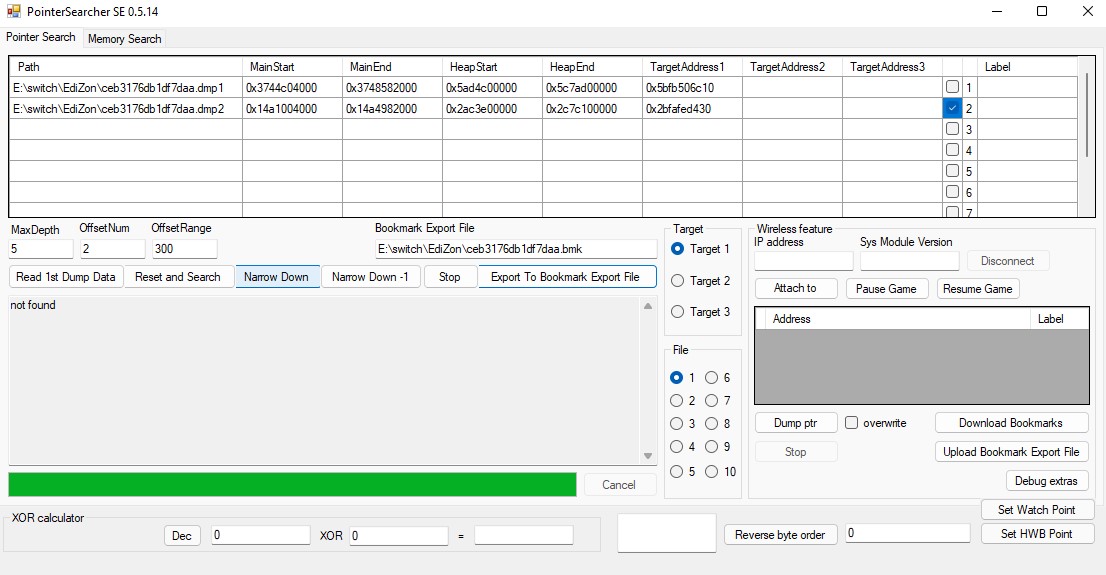Select File 2 radio button
1106x575 pixels.
(676, 401)
